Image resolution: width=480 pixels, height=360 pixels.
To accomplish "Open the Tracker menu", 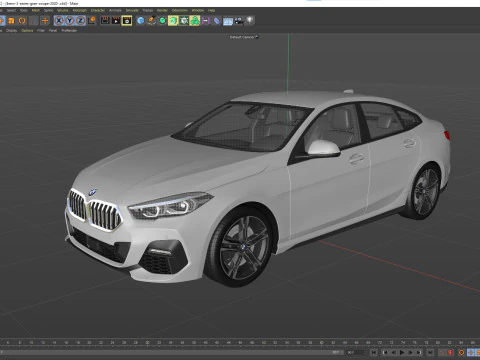I will (148, 10).
